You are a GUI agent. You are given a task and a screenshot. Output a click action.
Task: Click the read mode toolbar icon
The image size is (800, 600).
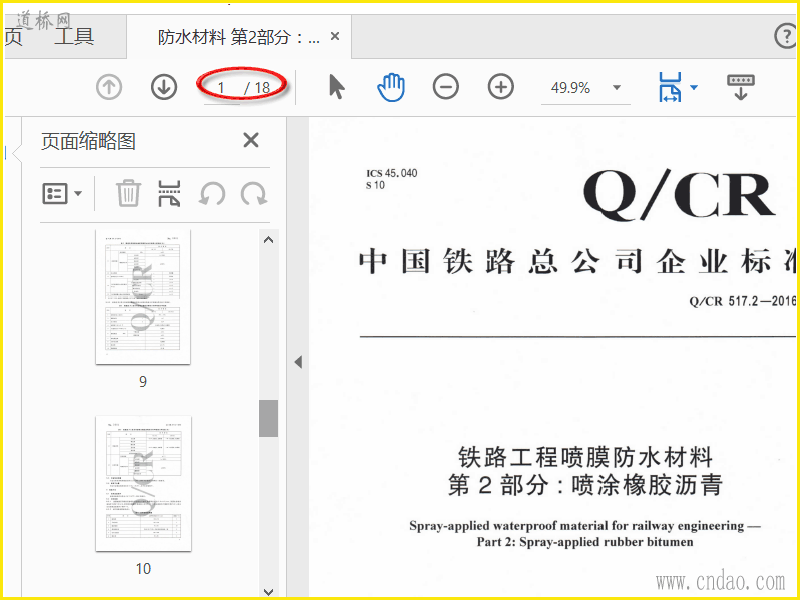pyautogui.click(x=741, y=87)
